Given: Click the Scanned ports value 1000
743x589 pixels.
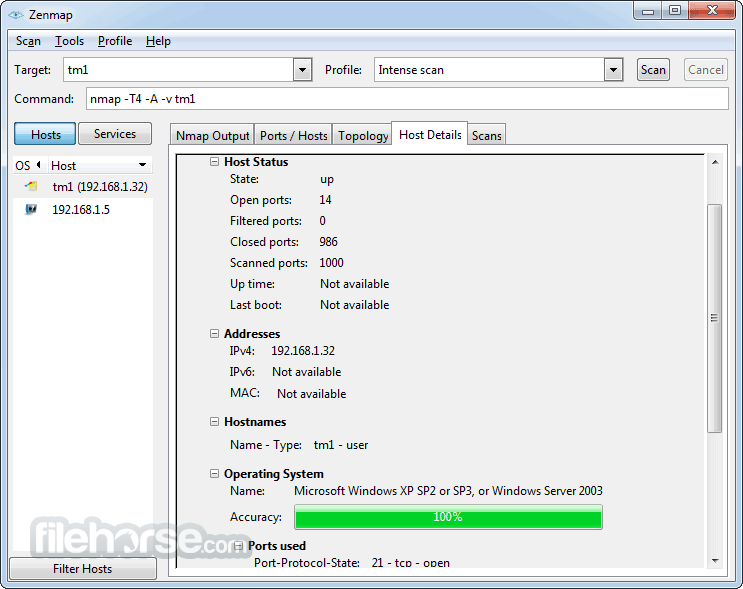Looking at the screenshot, I should click(x=331, y=263).
